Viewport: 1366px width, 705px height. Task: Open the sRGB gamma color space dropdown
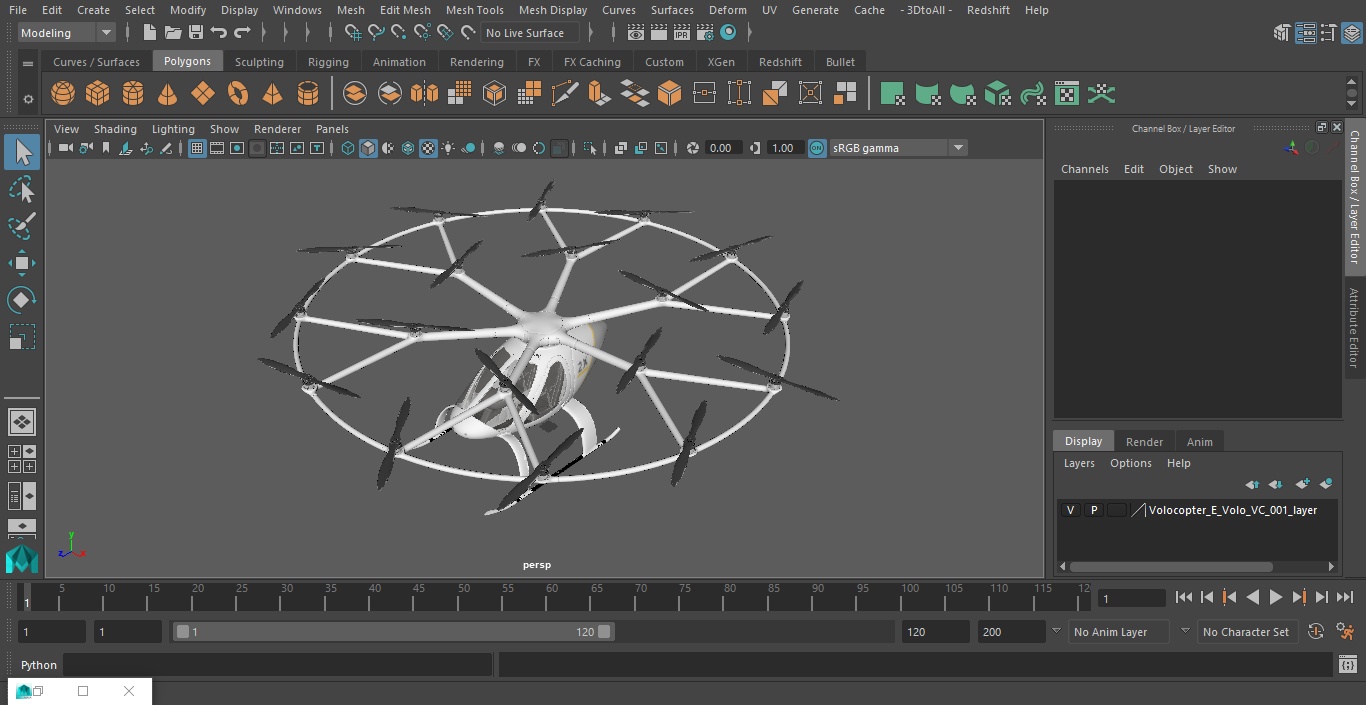tap(898, 148)
